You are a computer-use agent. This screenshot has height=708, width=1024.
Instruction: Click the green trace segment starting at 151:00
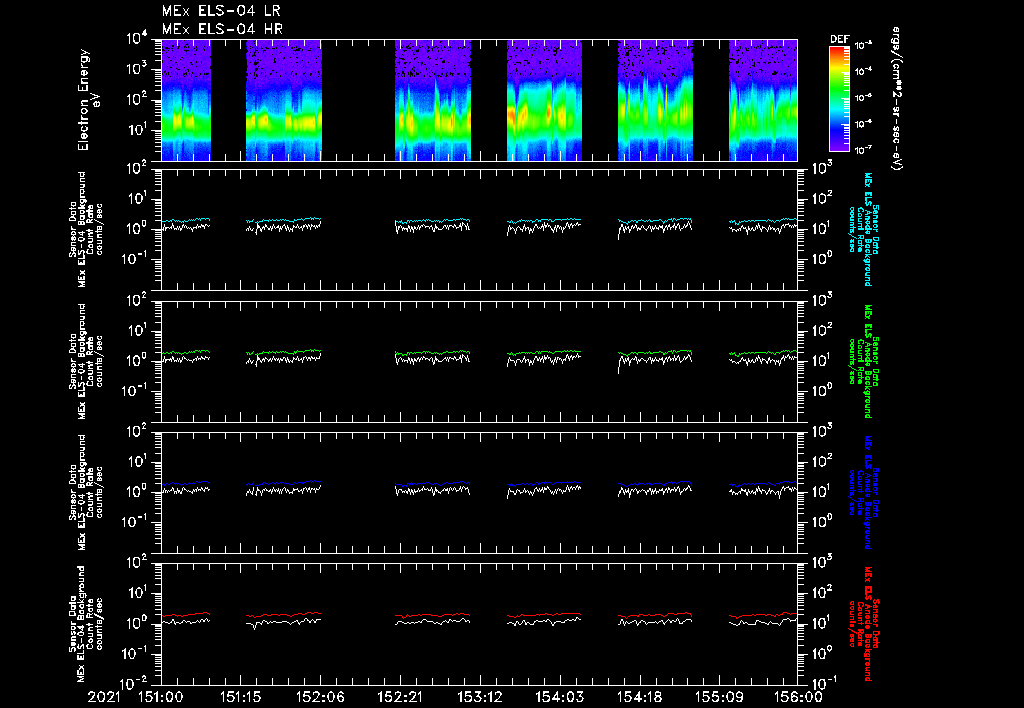click(x=186, y=353)
